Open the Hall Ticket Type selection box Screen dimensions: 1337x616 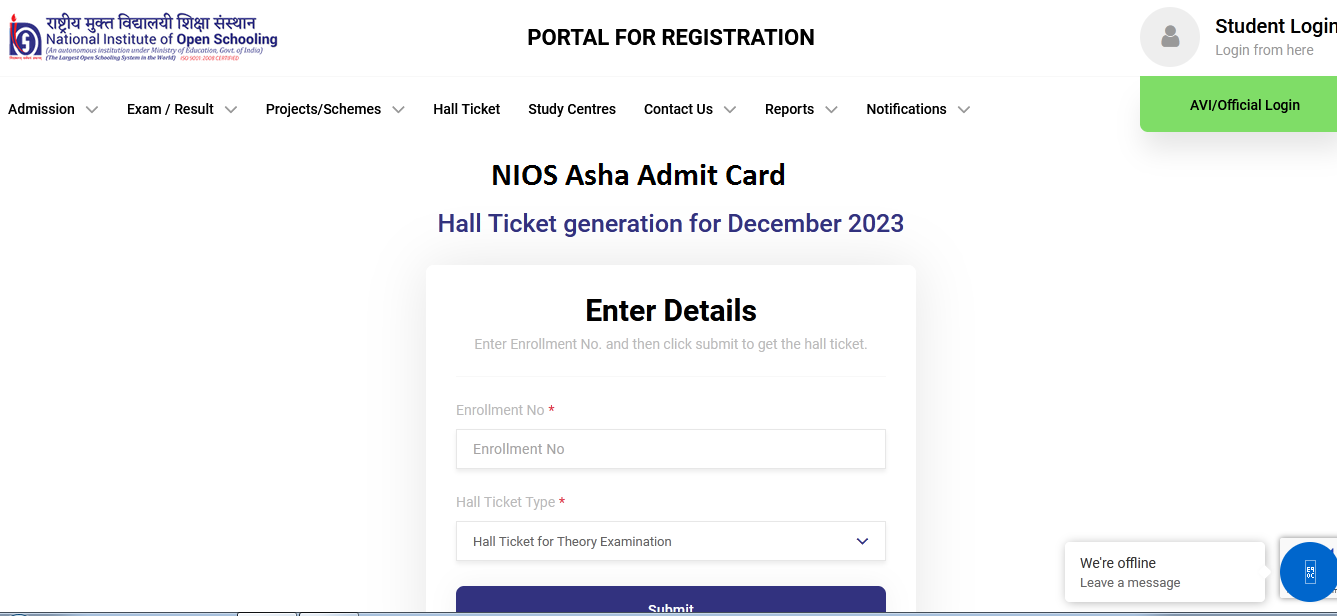click(x=670, y=541)
